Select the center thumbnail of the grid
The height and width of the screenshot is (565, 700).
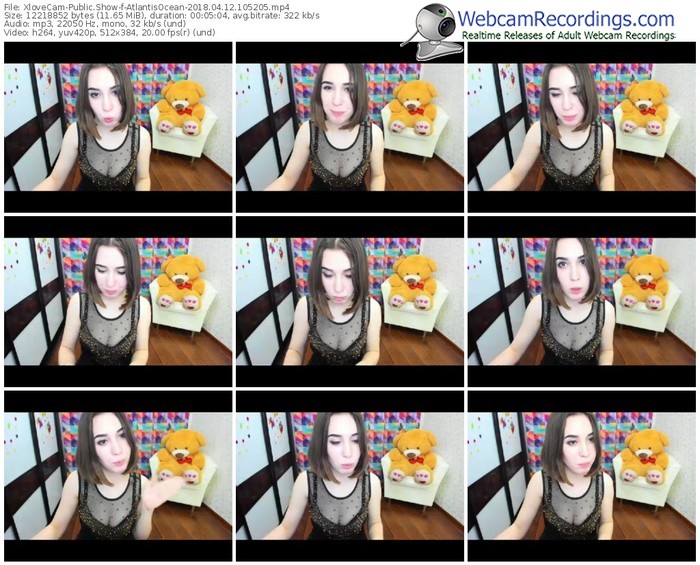click(349, 301)
